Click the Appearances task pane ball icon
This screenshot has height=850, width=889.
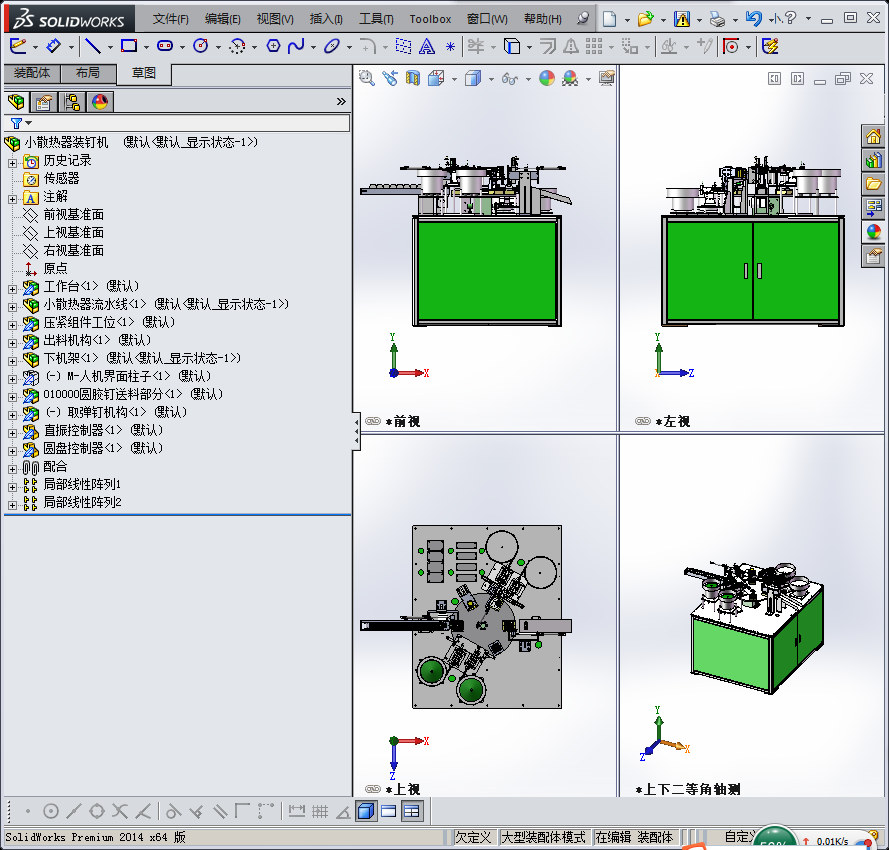coord(874,232)
